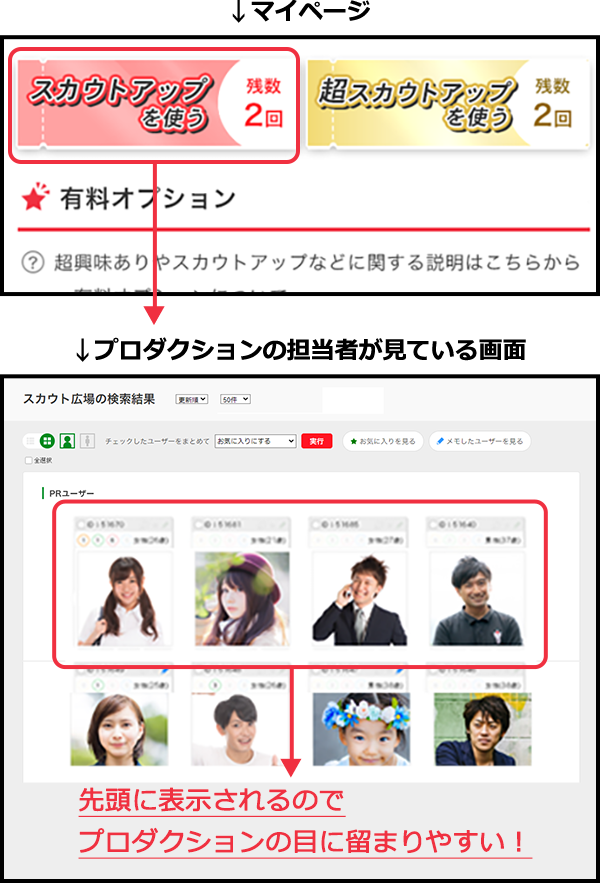Open photo of man in navy jacket
600x883 pixels.
(x=483, y=729)
